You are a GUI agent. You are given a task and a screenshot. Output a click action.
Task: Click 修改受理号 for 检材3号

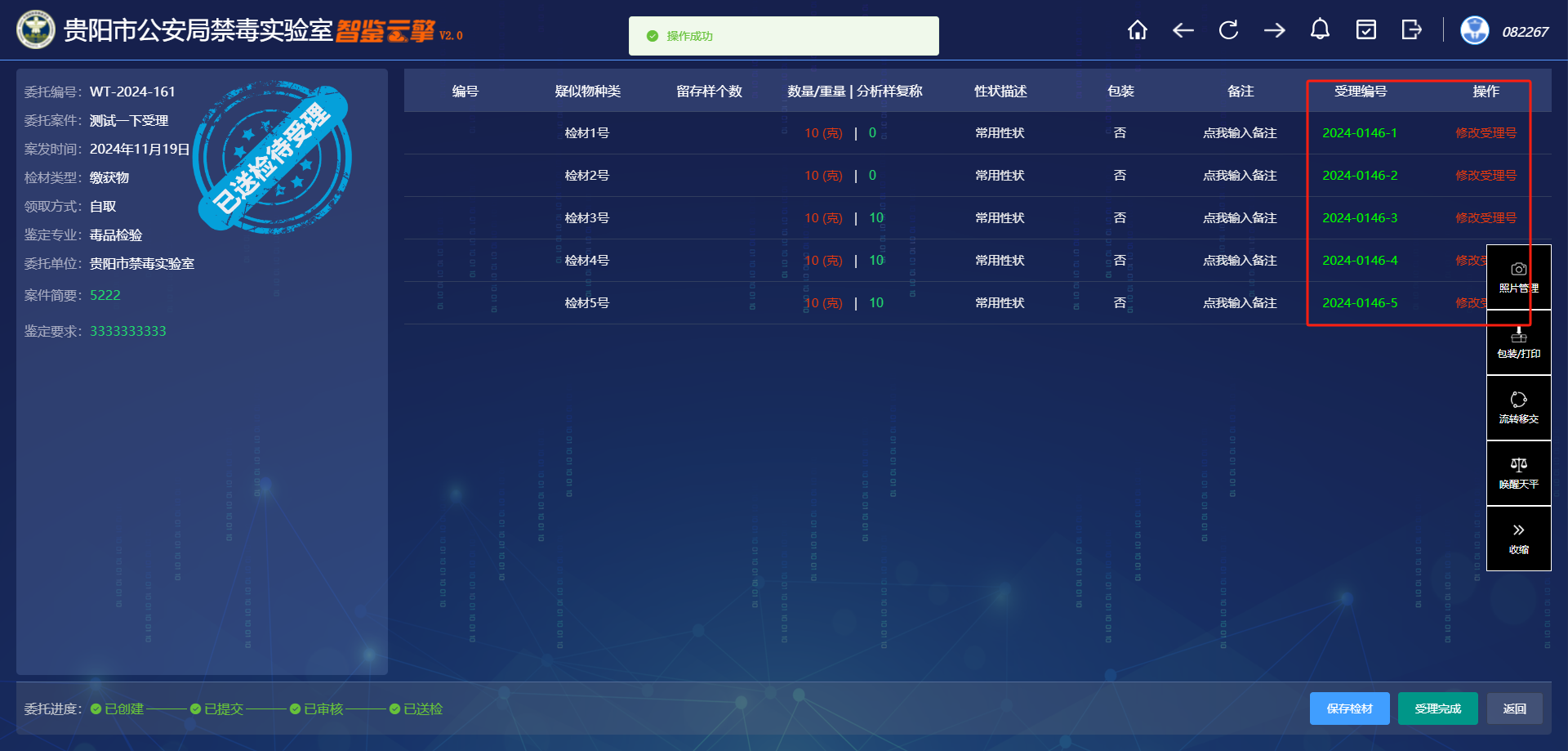pos(1486,218)
